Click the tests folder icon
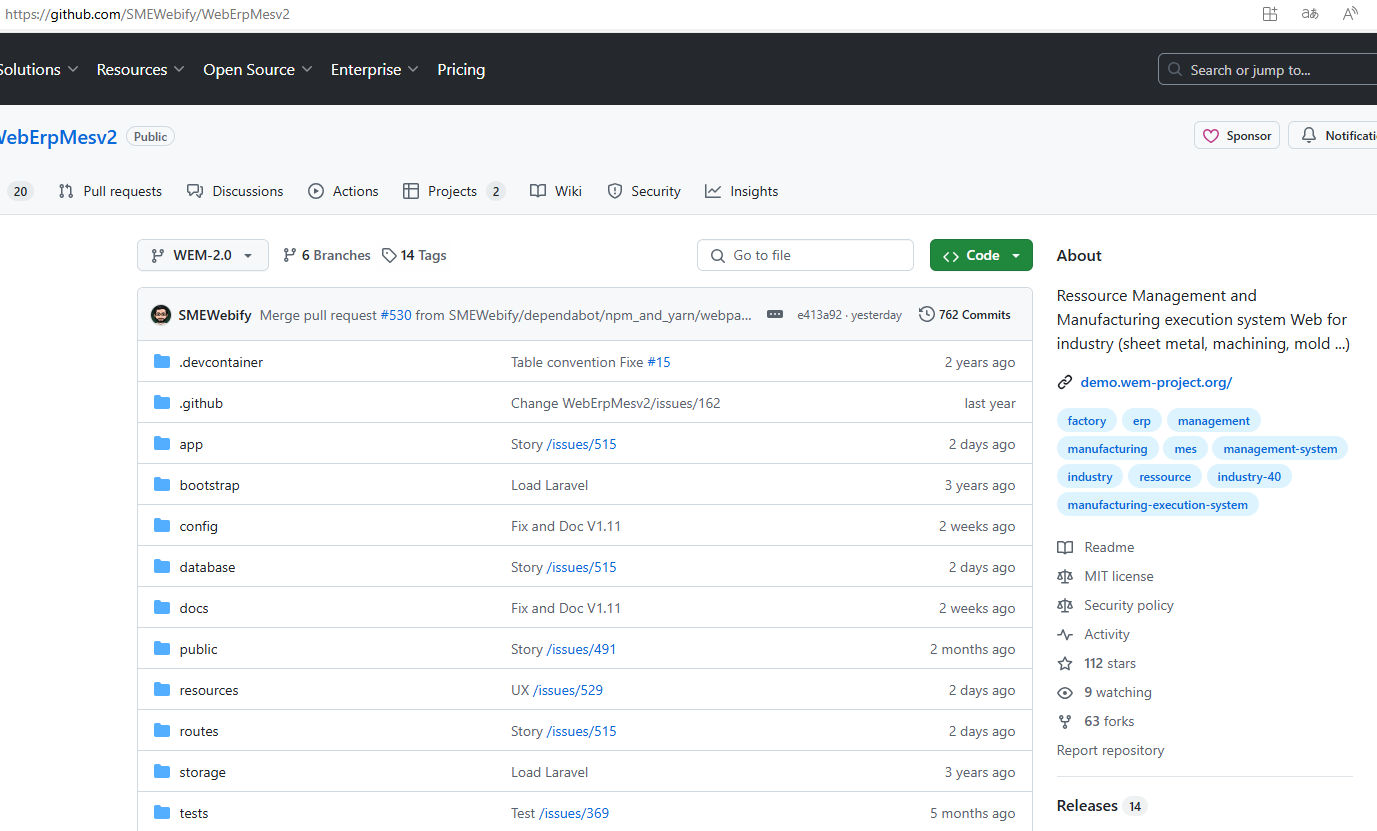This screenshot has width=1377, height=831. pos(162,813)
